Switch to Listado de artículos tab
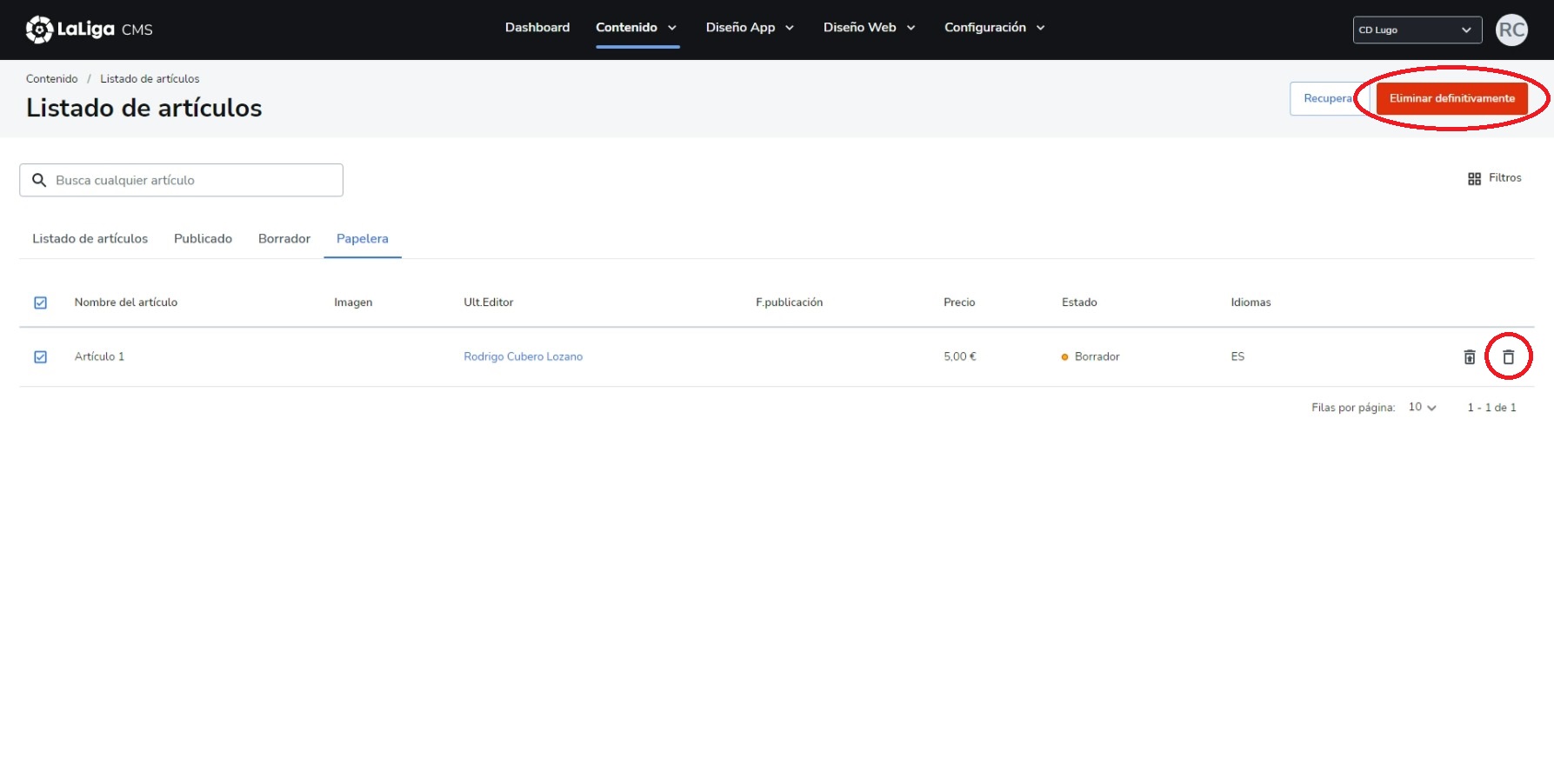The height and width of the screenshot is (784, 1554). tap(90, 239)
